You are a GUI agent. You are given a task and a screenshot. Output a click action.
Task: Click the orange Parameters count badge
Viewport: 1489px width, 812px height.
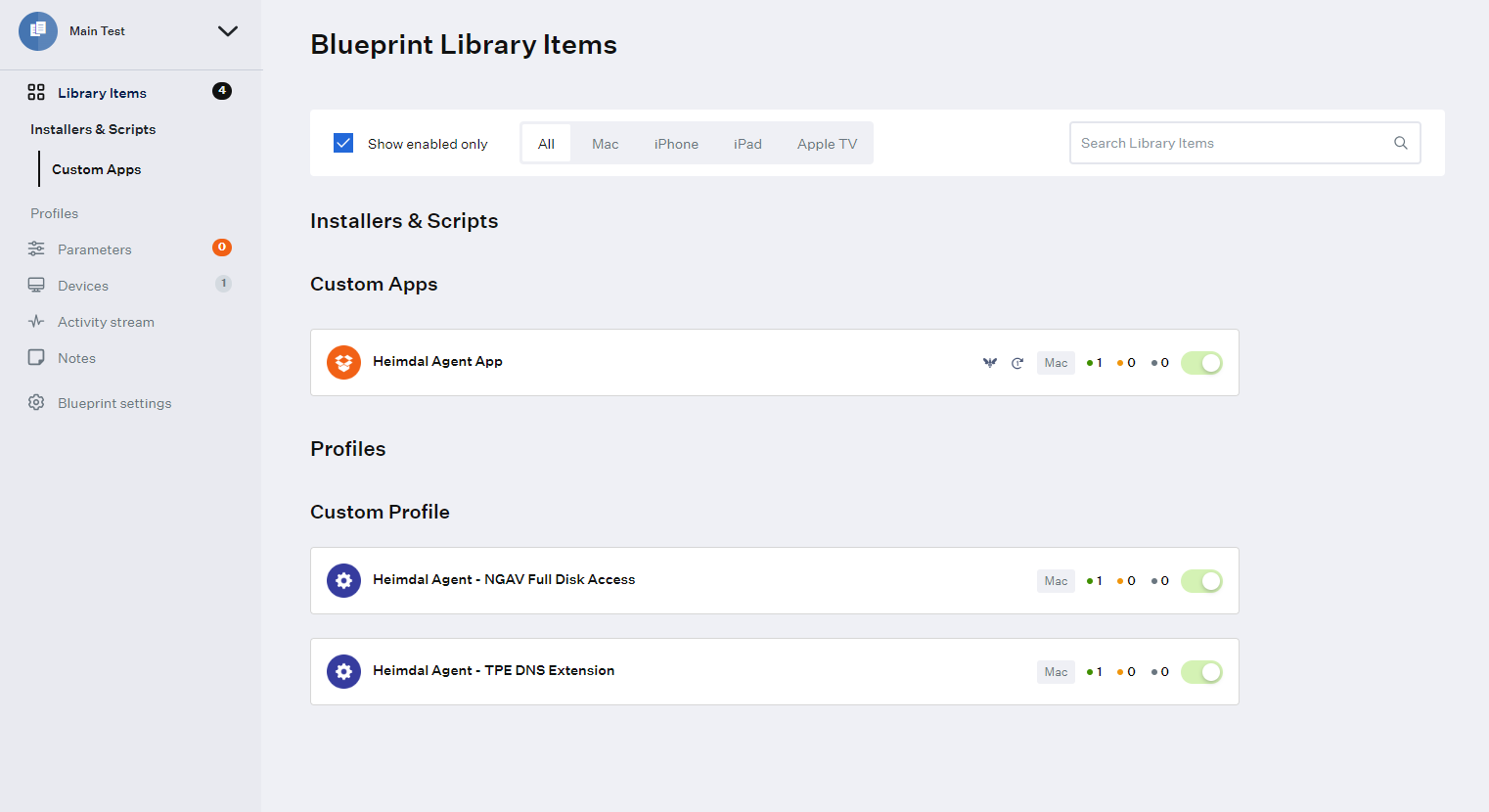click(x=222, y=248)
